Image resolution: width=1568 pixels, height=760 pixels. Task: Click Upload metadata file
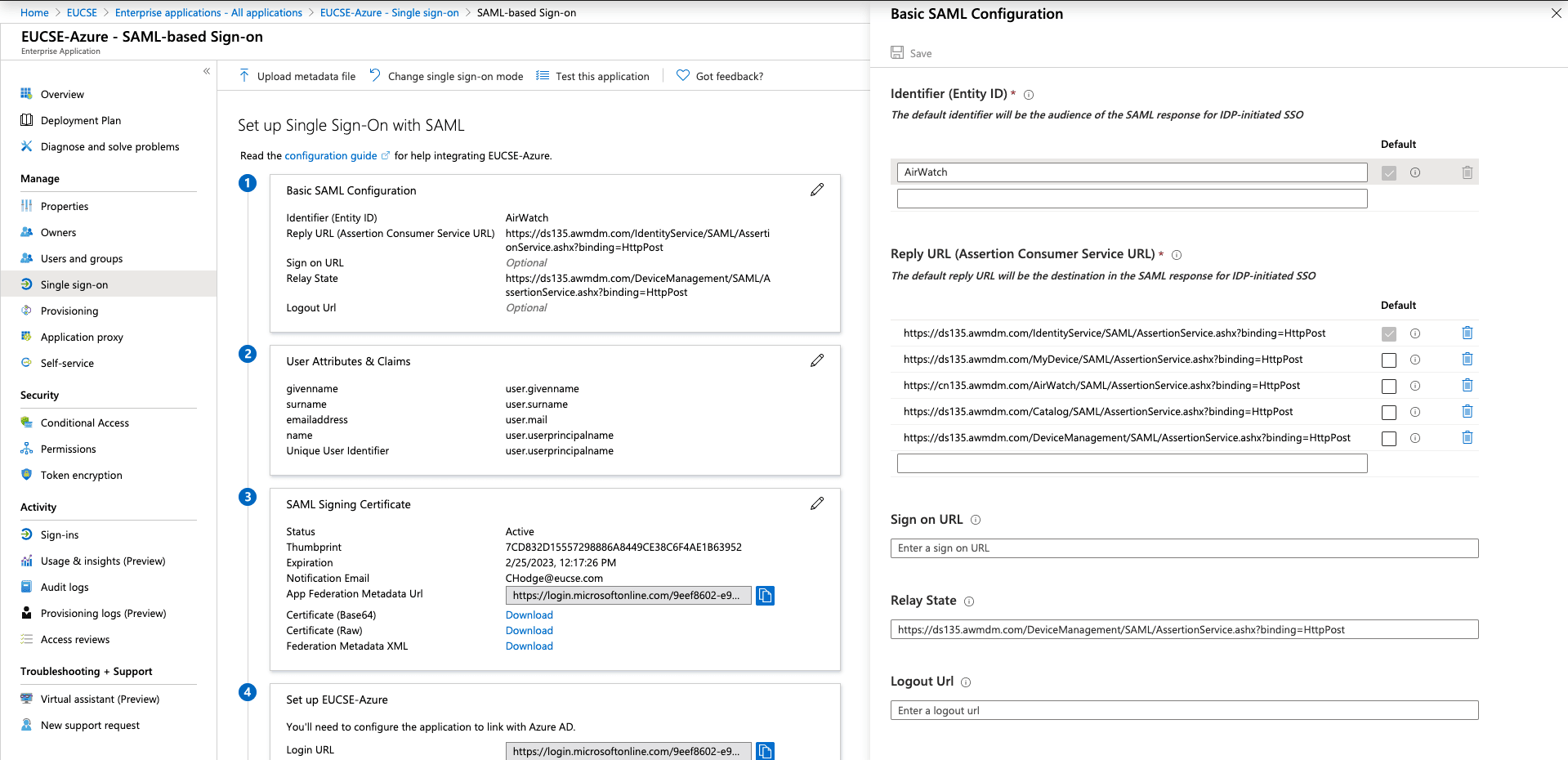tap(297, 76)
